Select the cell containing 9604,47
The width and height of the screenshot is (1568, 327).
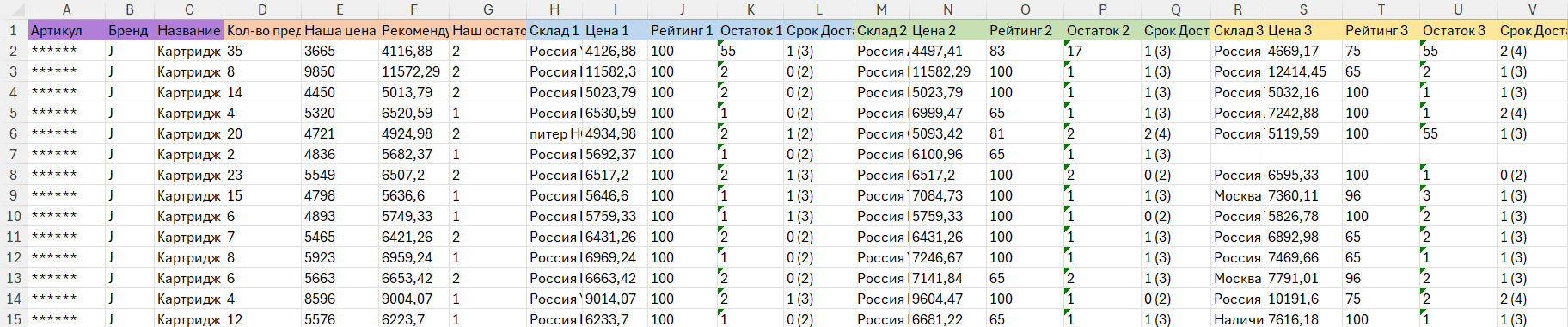coord(947,299)
